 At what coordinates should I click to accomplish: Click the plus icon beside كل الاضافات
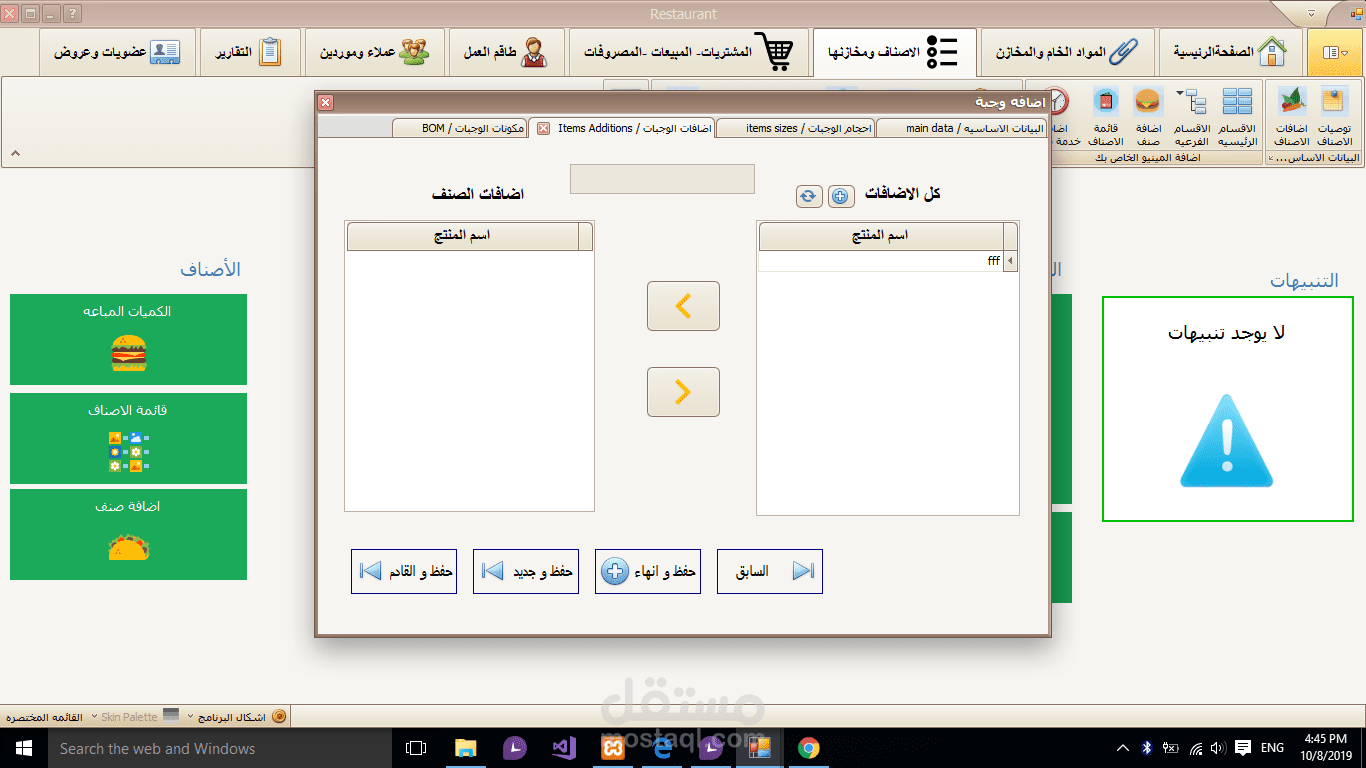tap(840, 196)
